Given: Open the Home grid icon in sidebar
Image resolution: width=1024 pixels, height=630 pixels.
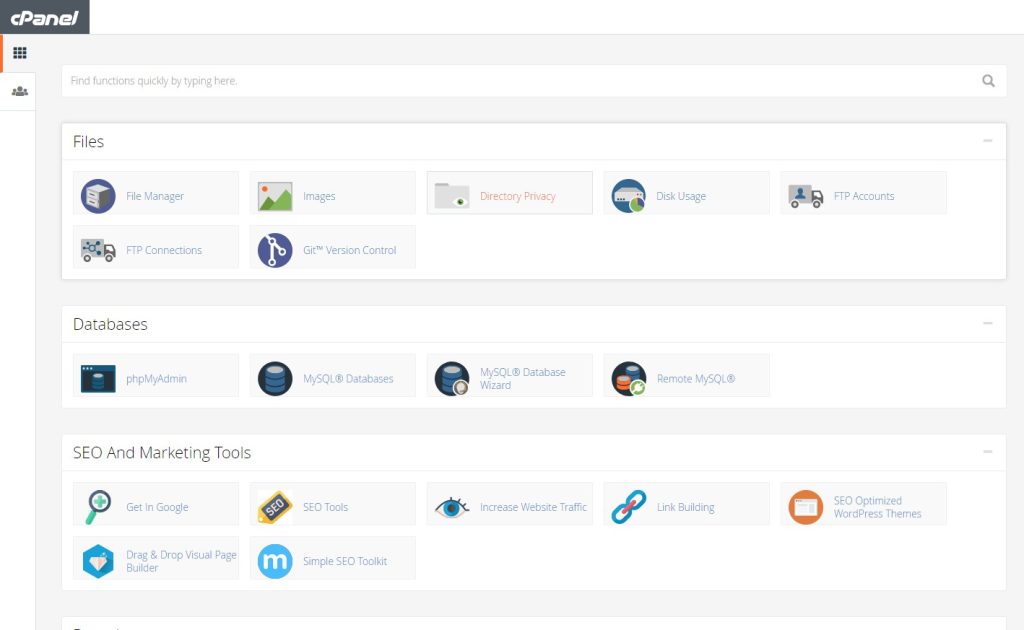Looking at the screenshot, I should 20,53.
